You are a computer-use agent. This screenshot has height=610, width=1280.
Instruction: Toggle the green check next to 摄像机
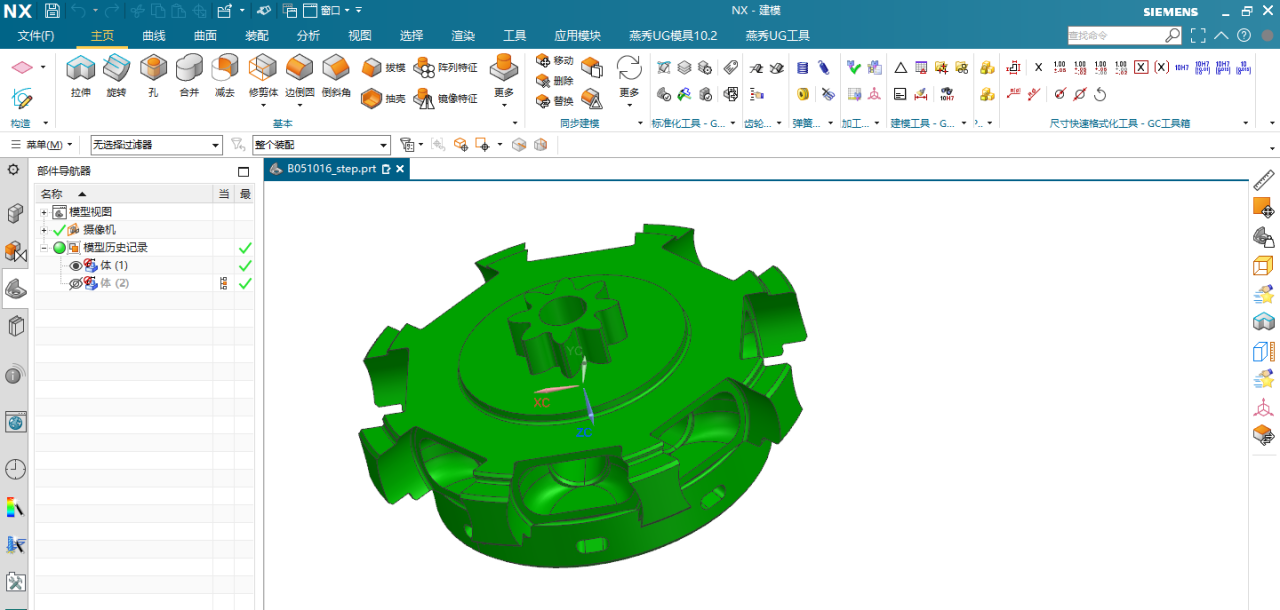(x=59, y=230)
